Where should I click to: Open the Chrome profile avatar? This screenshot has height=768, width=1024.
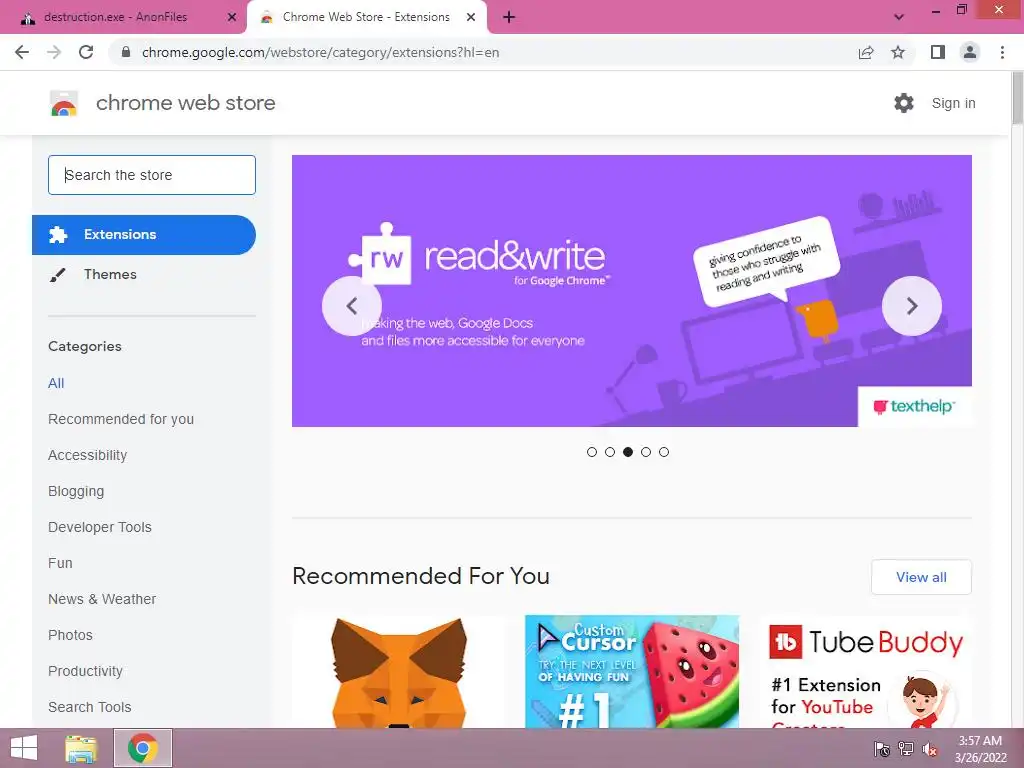970,52
